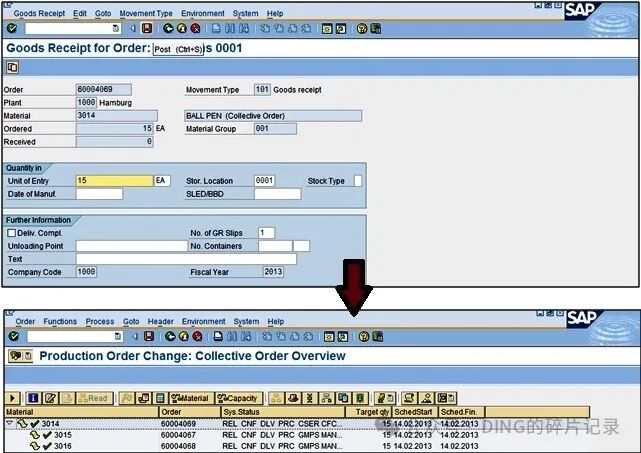Image resolution: width=641 pixels, height=453 pixels.
Task: Click the calculator icon left of Material button
Action: point(160,398)
